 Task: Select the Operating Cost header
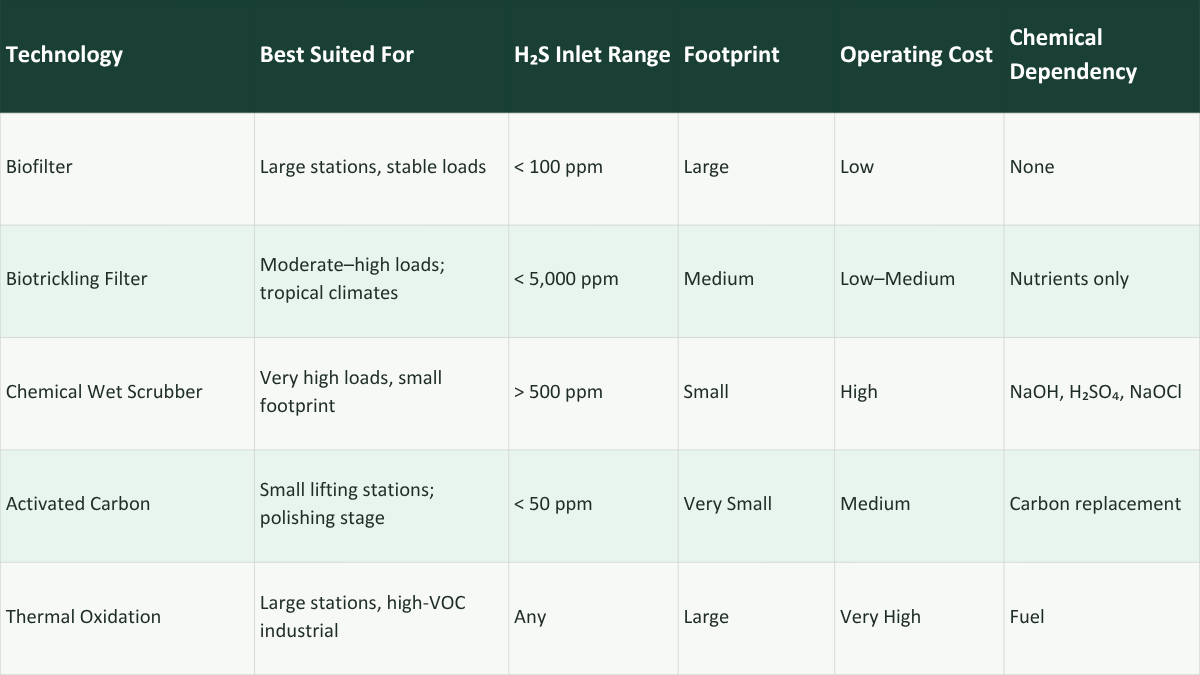tap(916, 55)
